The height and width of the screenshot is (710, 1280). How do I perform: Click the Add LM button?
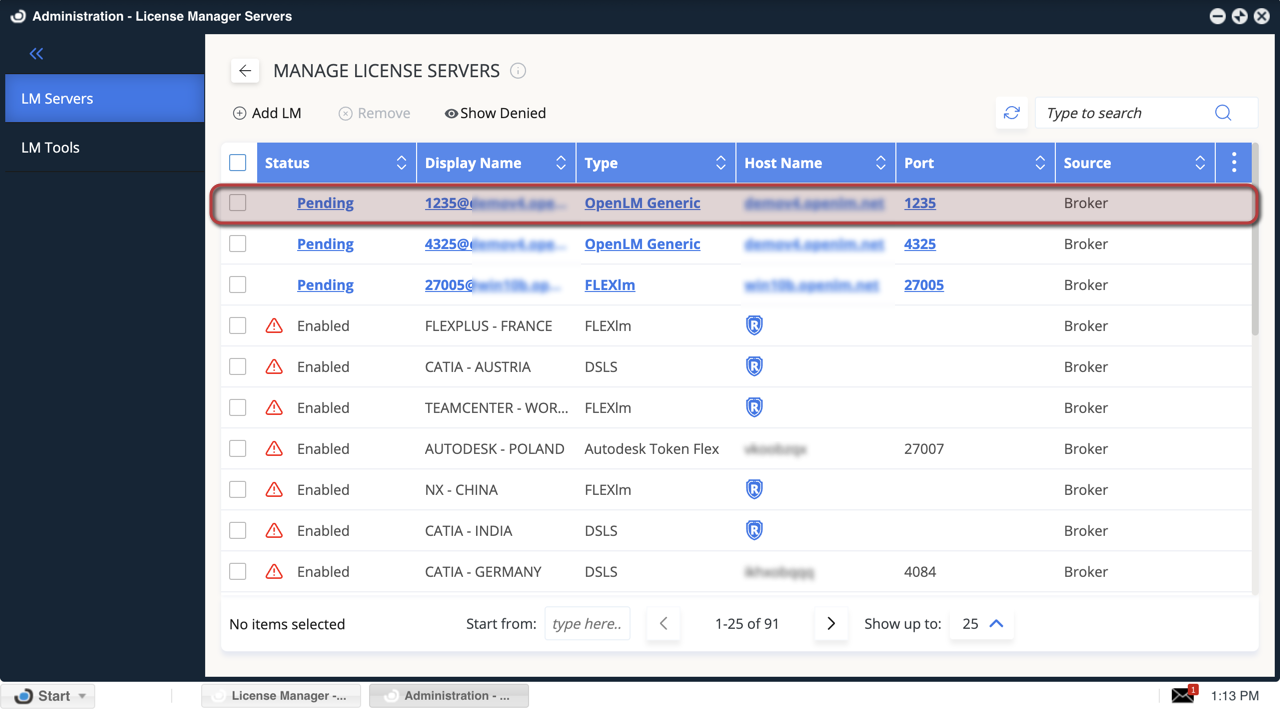coord(267,113)
